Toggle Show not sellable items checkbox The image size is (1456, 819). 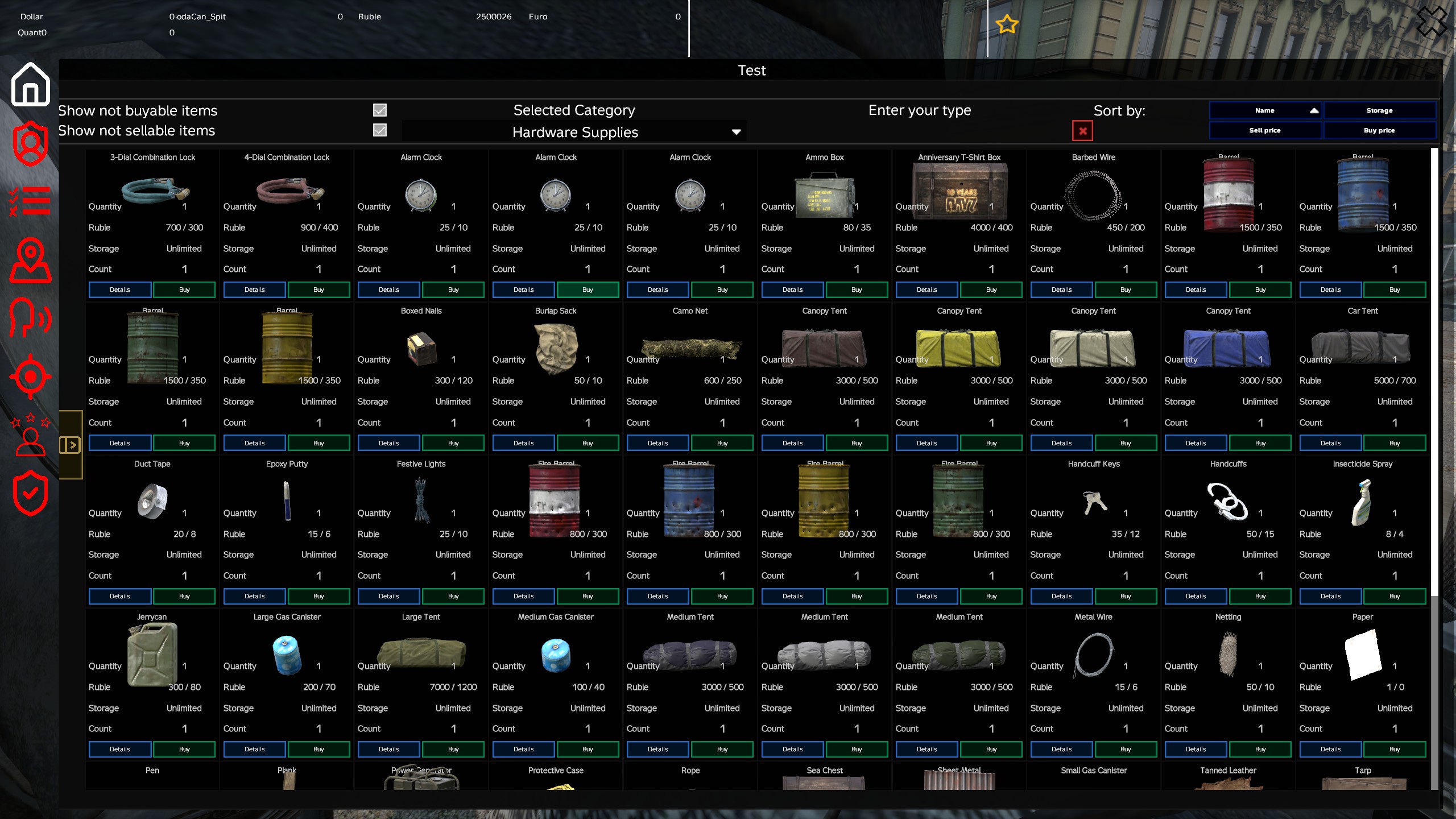(380, 130)
